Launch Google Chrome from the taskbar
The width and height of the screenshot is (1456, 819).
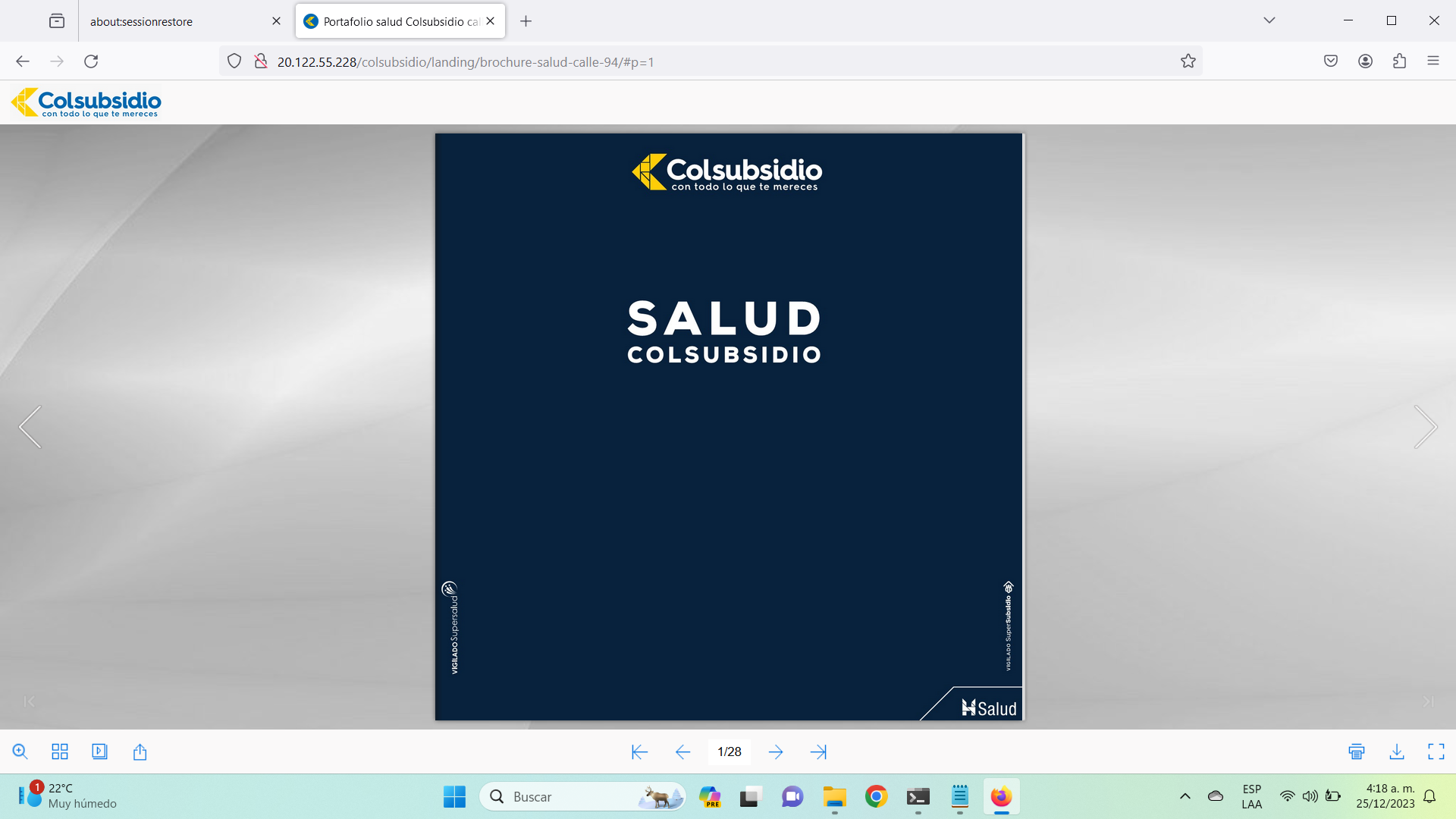coord(876,797)
